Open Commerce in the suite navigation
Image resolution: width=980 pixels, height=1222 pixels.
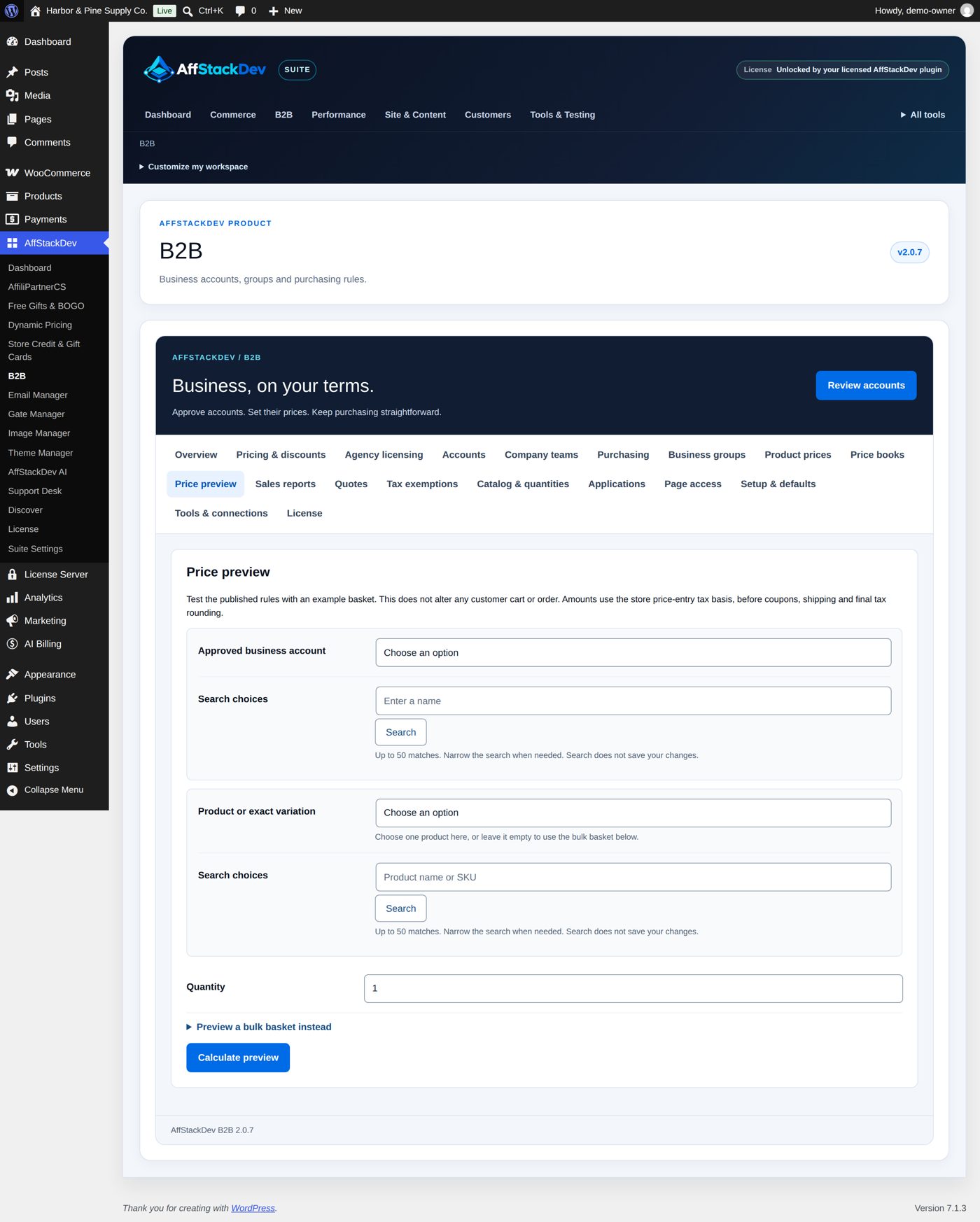[x=233, y=115]
